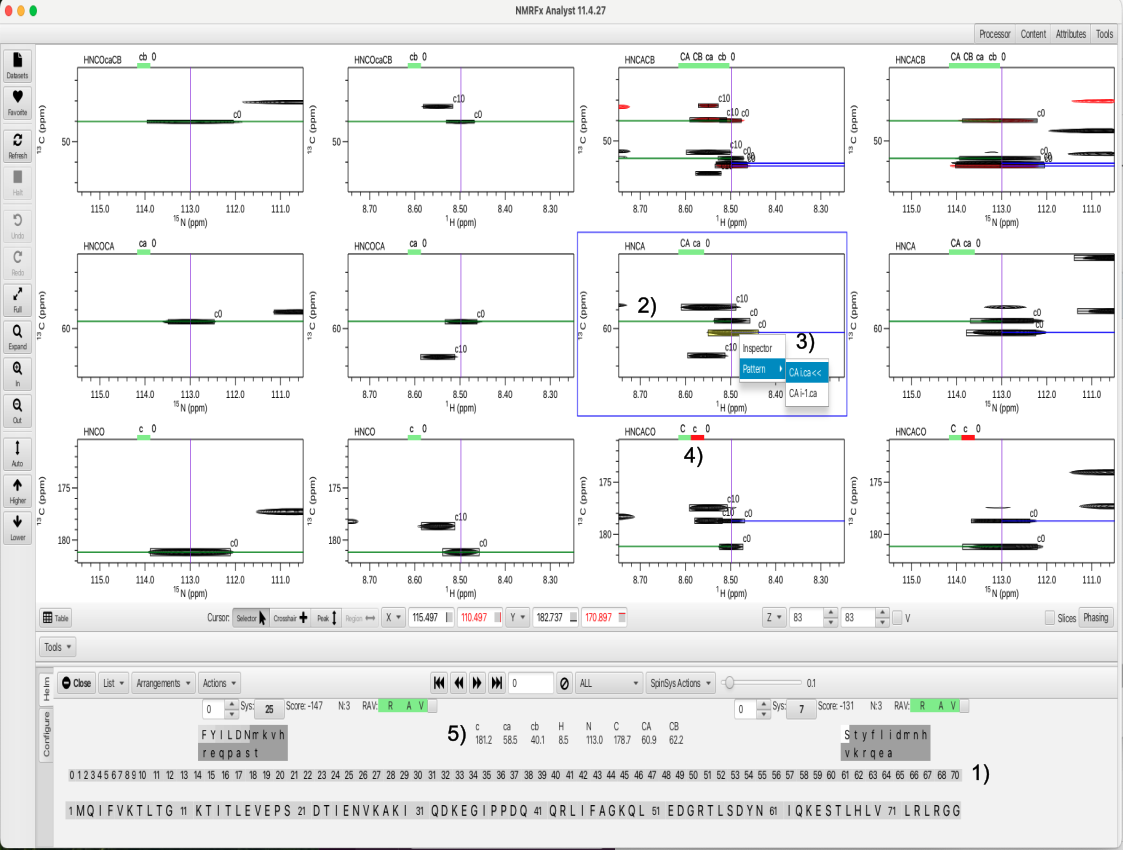Close the Helm spin system panel
Screen dimensions: 1123x850
point(76,683)
